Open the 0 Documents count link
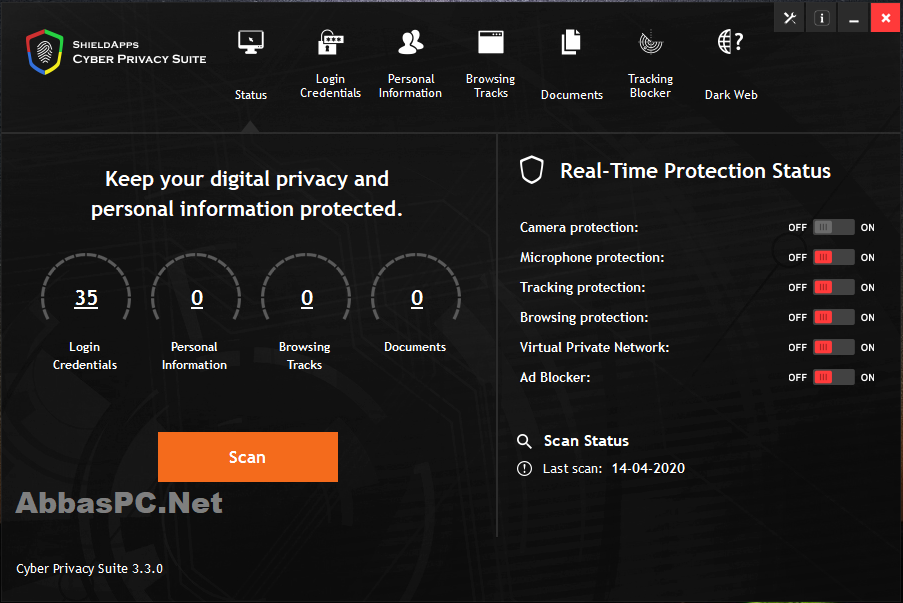 tap(417, 298)
